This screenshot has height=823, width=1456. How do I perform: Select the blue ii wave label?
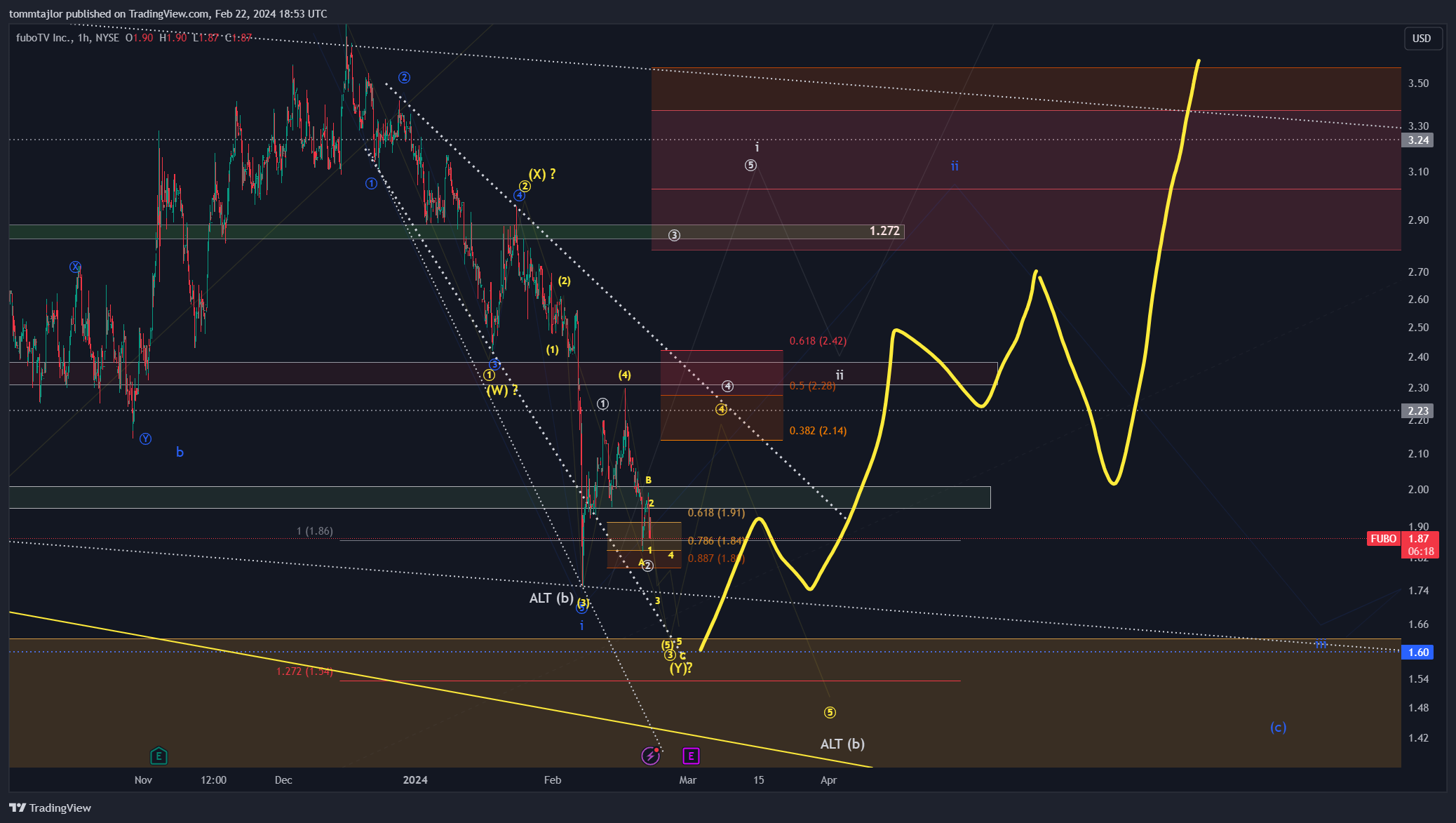point(955,166)
